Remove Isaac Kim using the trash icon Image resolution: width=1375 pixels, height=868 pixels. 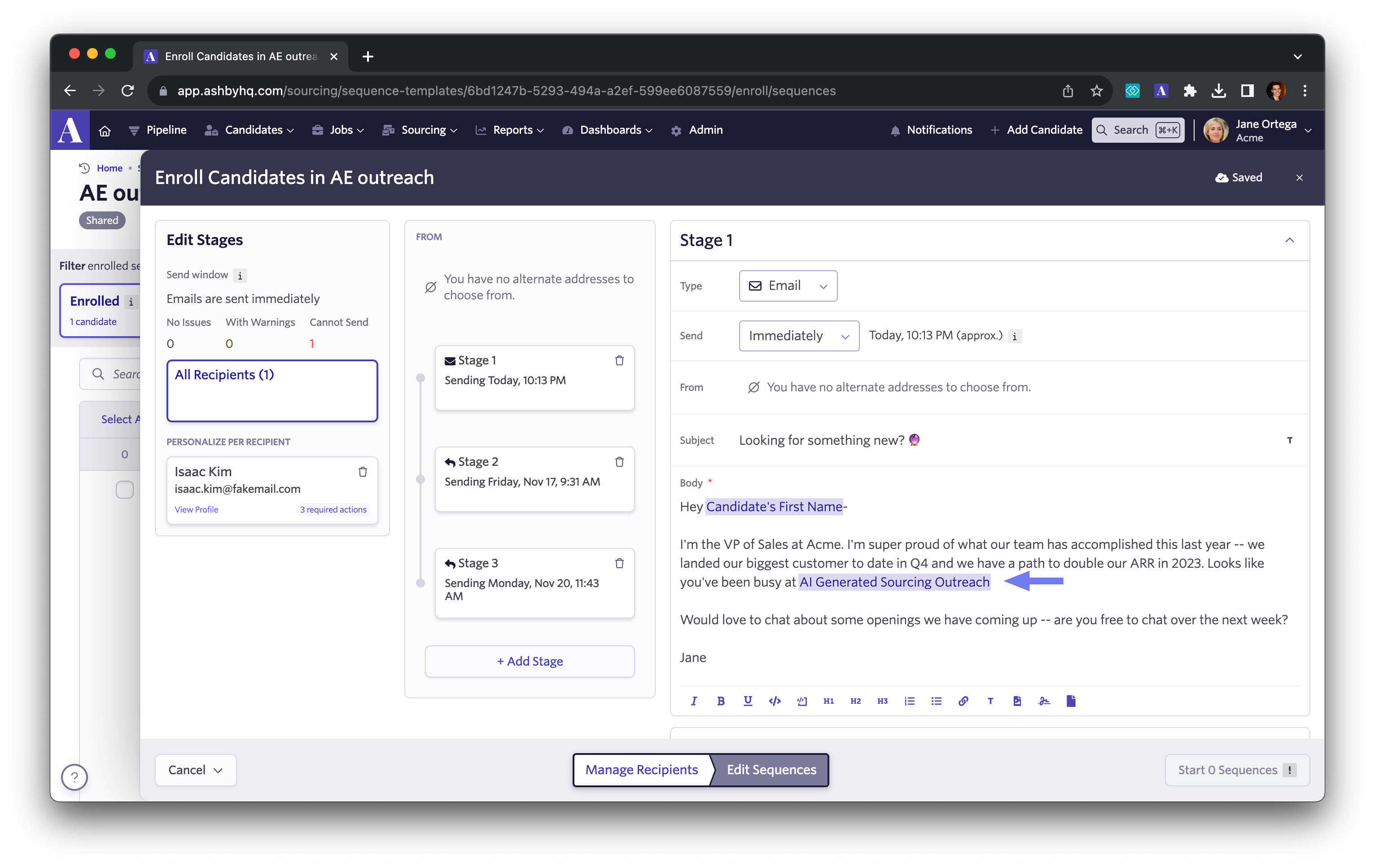tap(363, 472)
